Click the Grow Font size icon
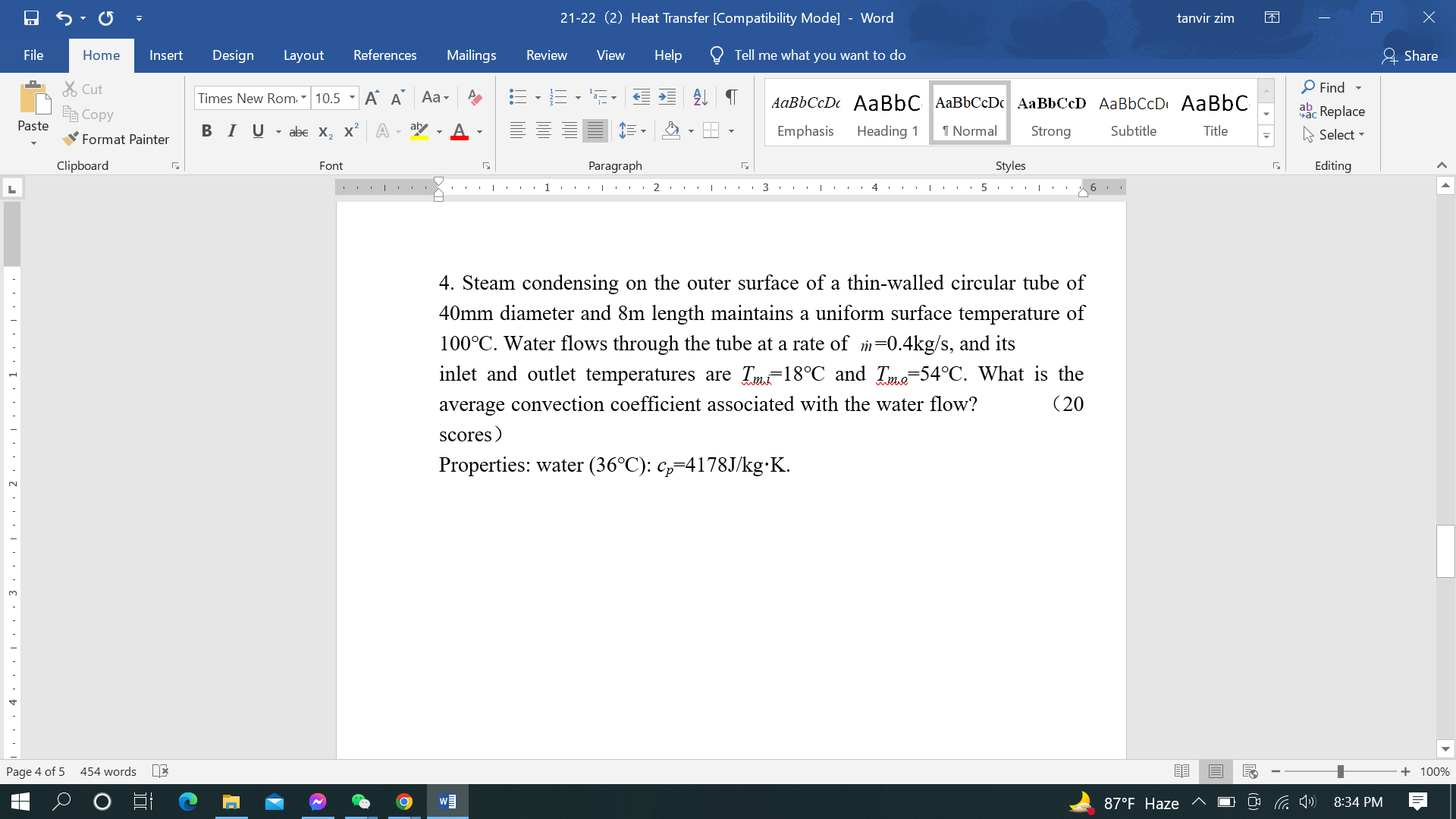The height and width of the screenshot is (819, 1456). point(372,98)
